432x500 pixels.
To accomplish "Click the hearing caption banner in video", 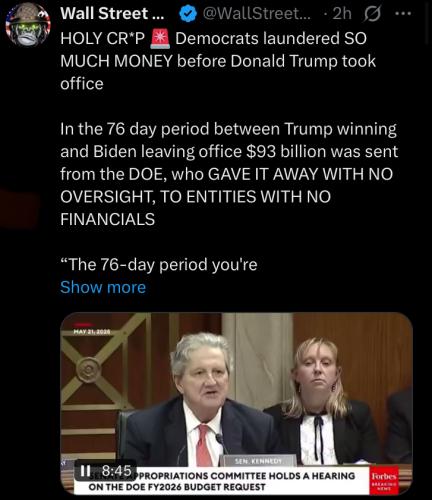I will (222, 481).
